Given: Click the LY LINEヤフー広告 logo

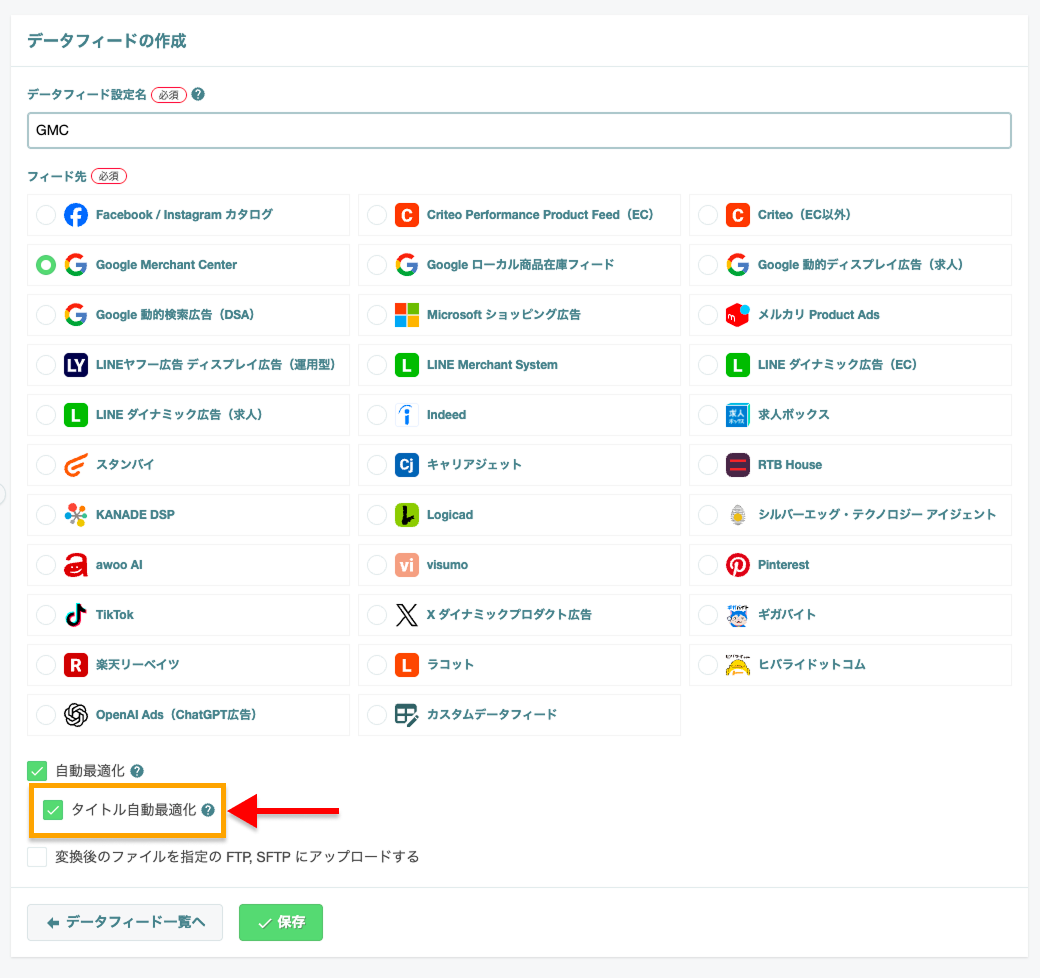Looking at the screenshot, I should point(76,365).
